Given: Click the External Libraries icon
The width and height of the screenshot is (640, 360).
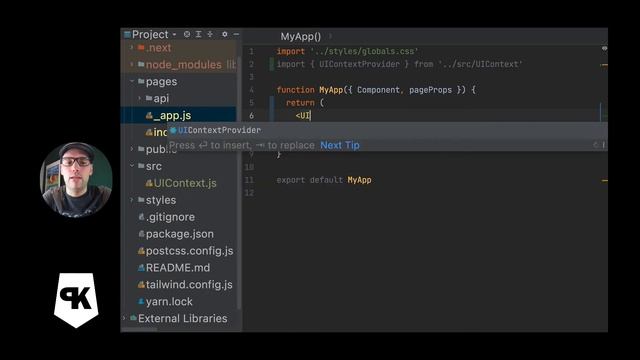Looking at the screenshot, I should click(133, 318).
